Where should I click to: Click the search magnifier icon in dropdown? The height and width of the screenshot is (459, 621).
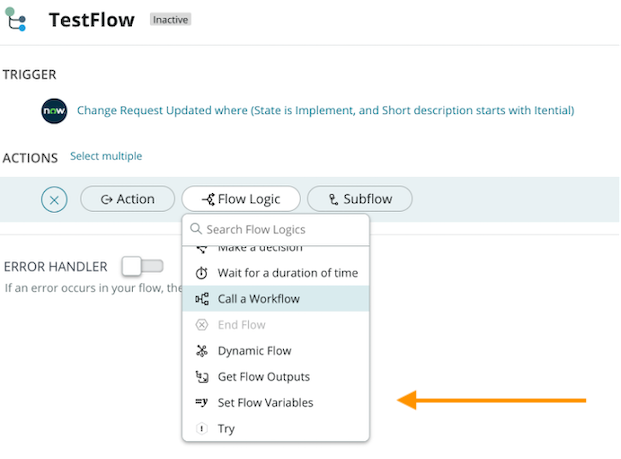point(196,229)
